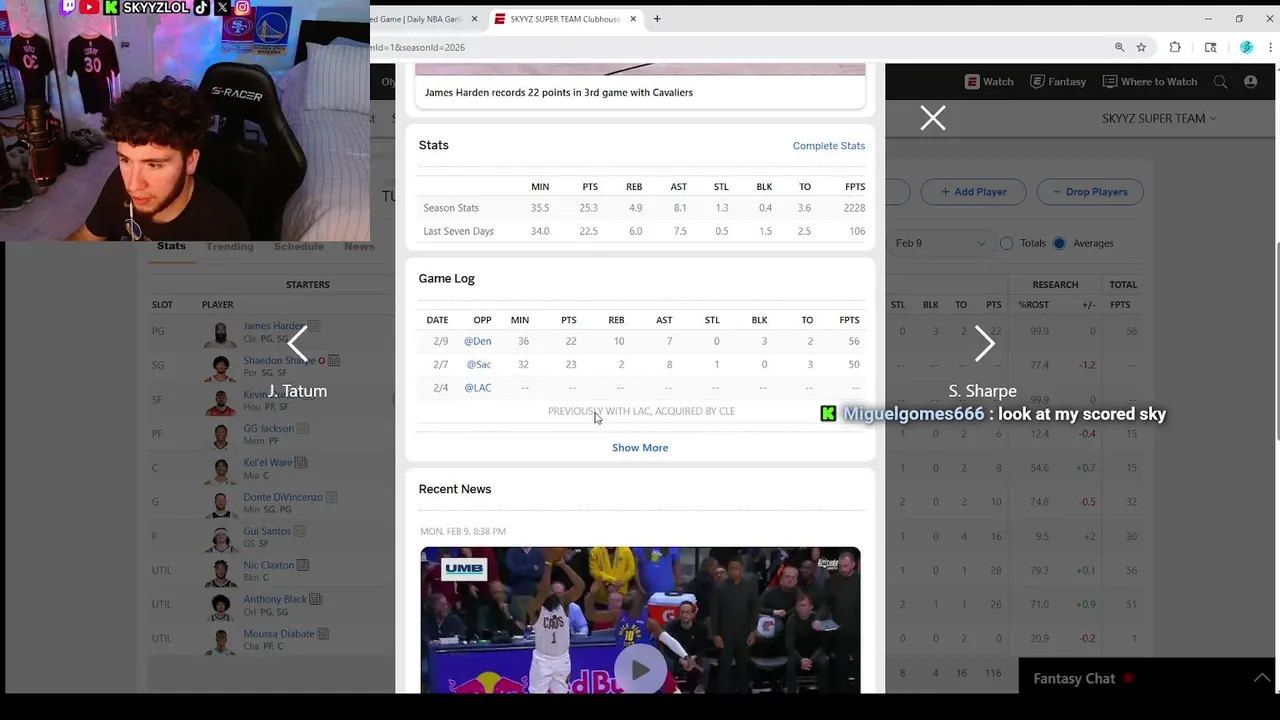Click the page vertical scrollbar
Screen dimensions: 1280x720
coord(1276,340)
